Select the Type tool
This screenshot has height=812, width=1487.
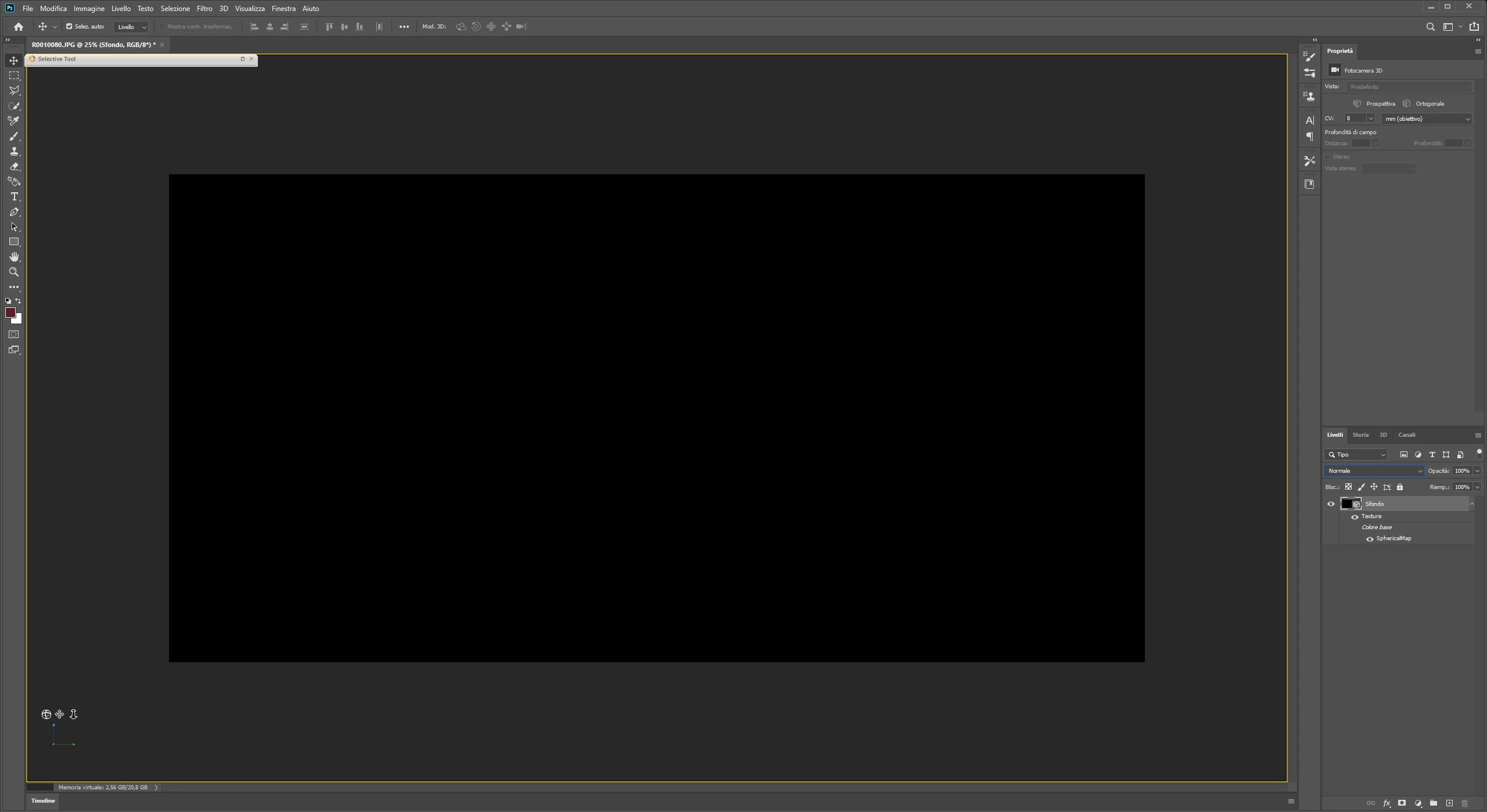14,197
